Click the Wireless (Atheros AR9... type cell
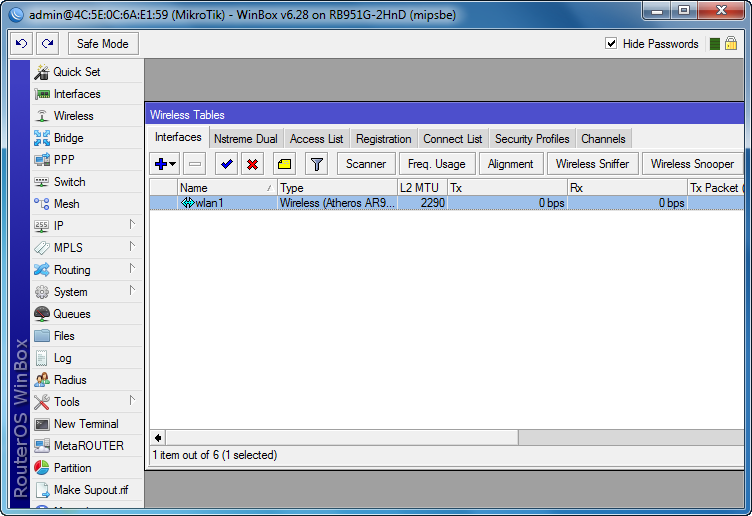The width and height of the screenshot is (752, 516). click(x=338, y=203)
